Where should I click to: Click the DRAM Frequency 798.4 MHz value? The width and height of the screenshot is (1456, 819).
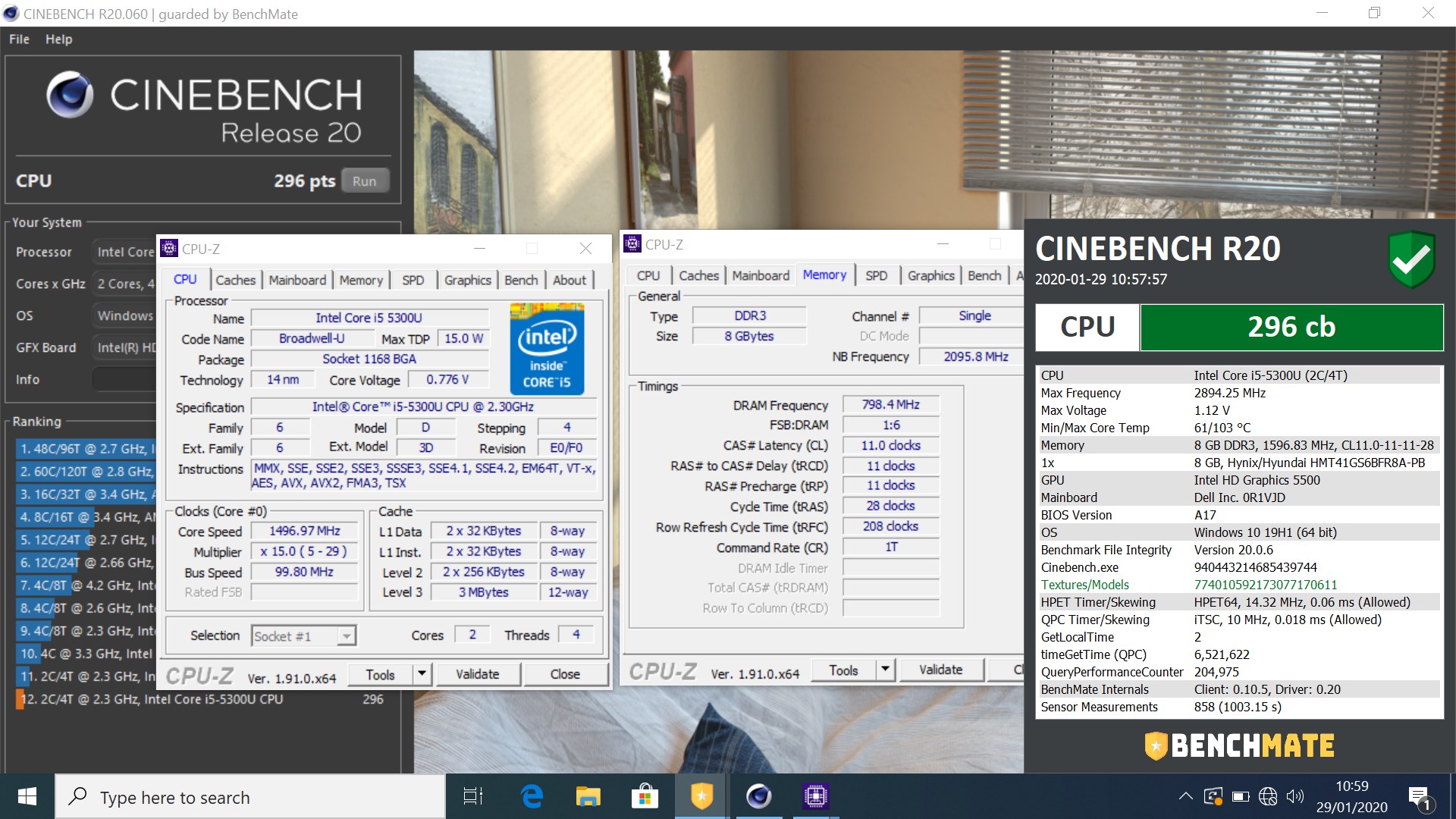click(x=890, y=405)
